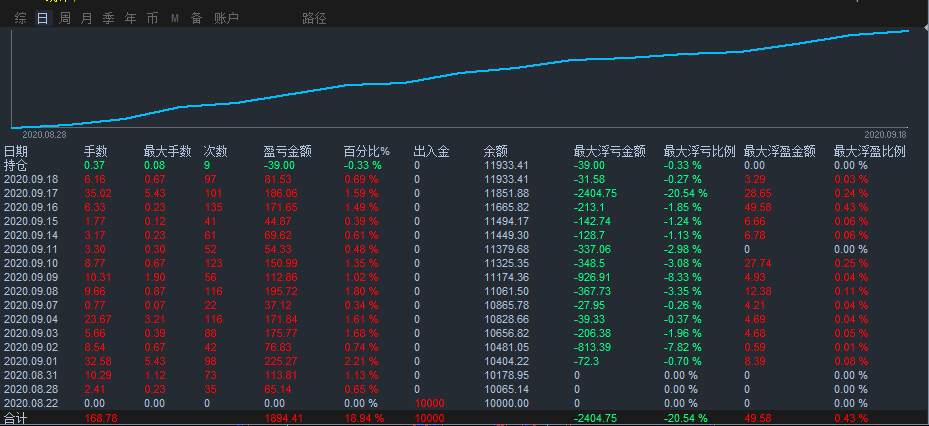Click the 35.02 lots value

tap(98, 193)
